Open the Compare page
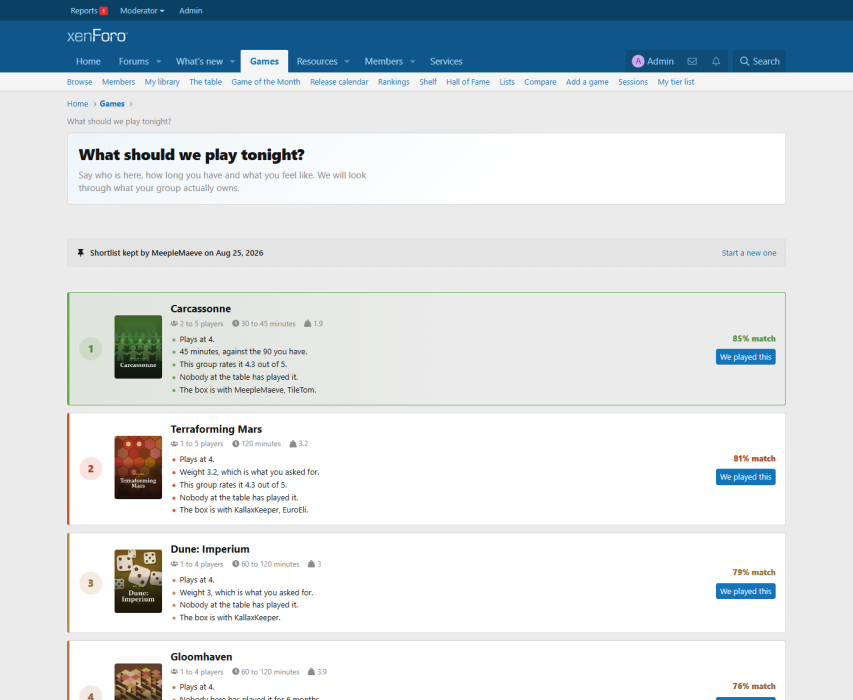Image resolution: width=853 pixels, height=700 pixels. click(x=540, y=82)
